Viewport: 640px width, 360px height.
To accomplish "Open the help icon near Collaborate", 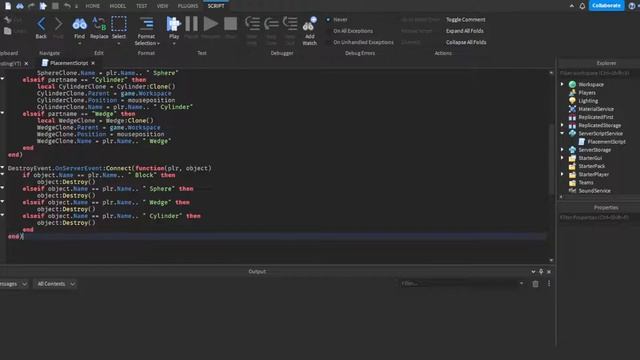I will (631, 6).
